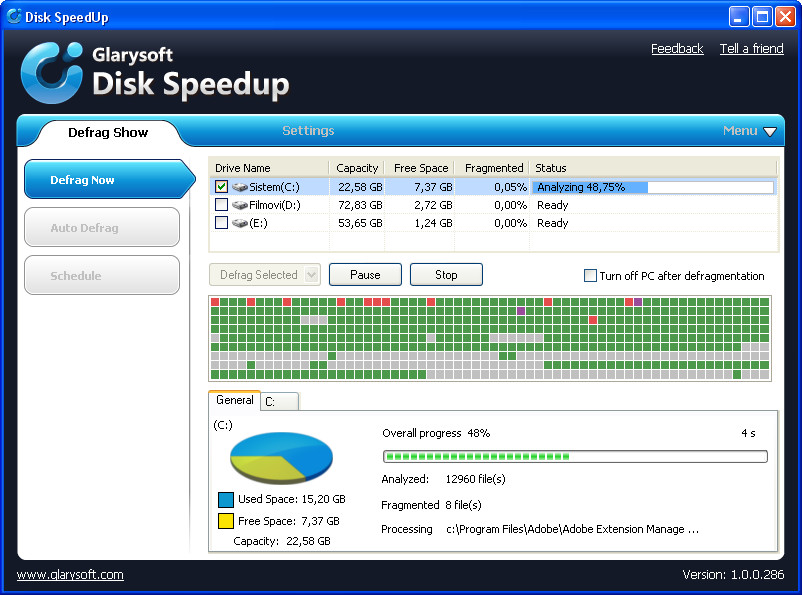The width and height of the screenshot is (802, 595).
Task: Switch to the Defrag Show tab
Action: (x=108, y=133)
